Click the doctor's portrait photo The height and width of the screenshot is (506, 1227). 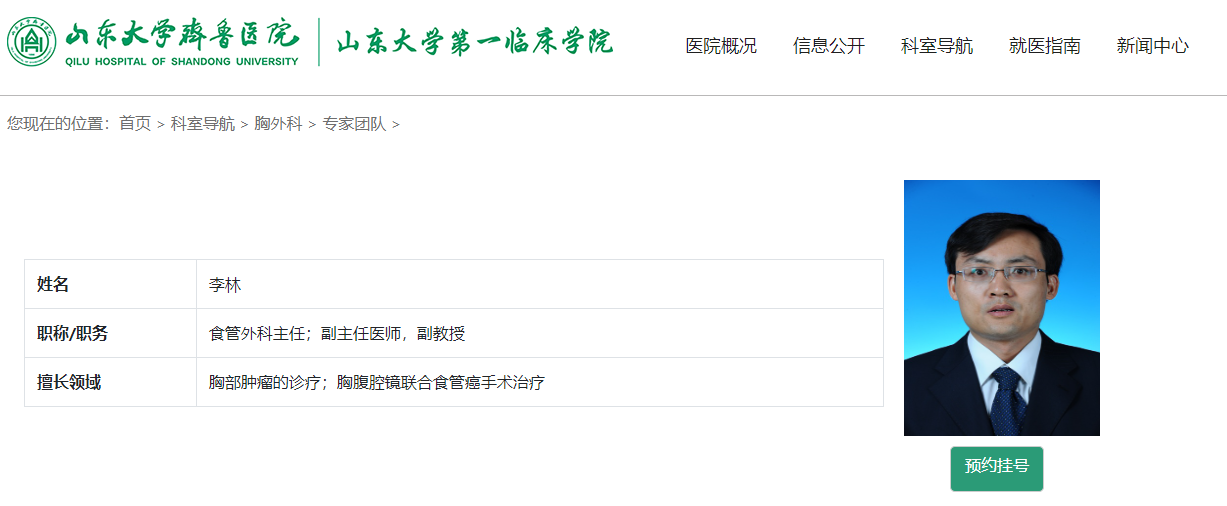(1001, 308)
